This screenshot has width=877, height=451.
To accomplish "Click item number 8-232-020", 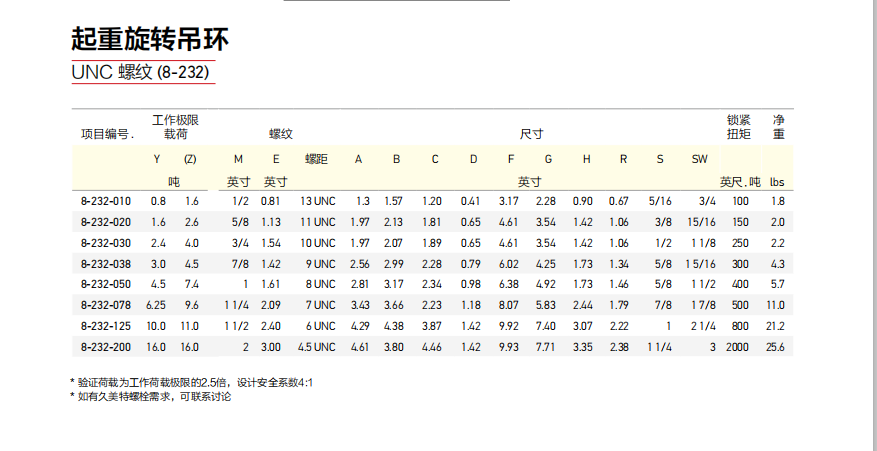I will 106,222.
